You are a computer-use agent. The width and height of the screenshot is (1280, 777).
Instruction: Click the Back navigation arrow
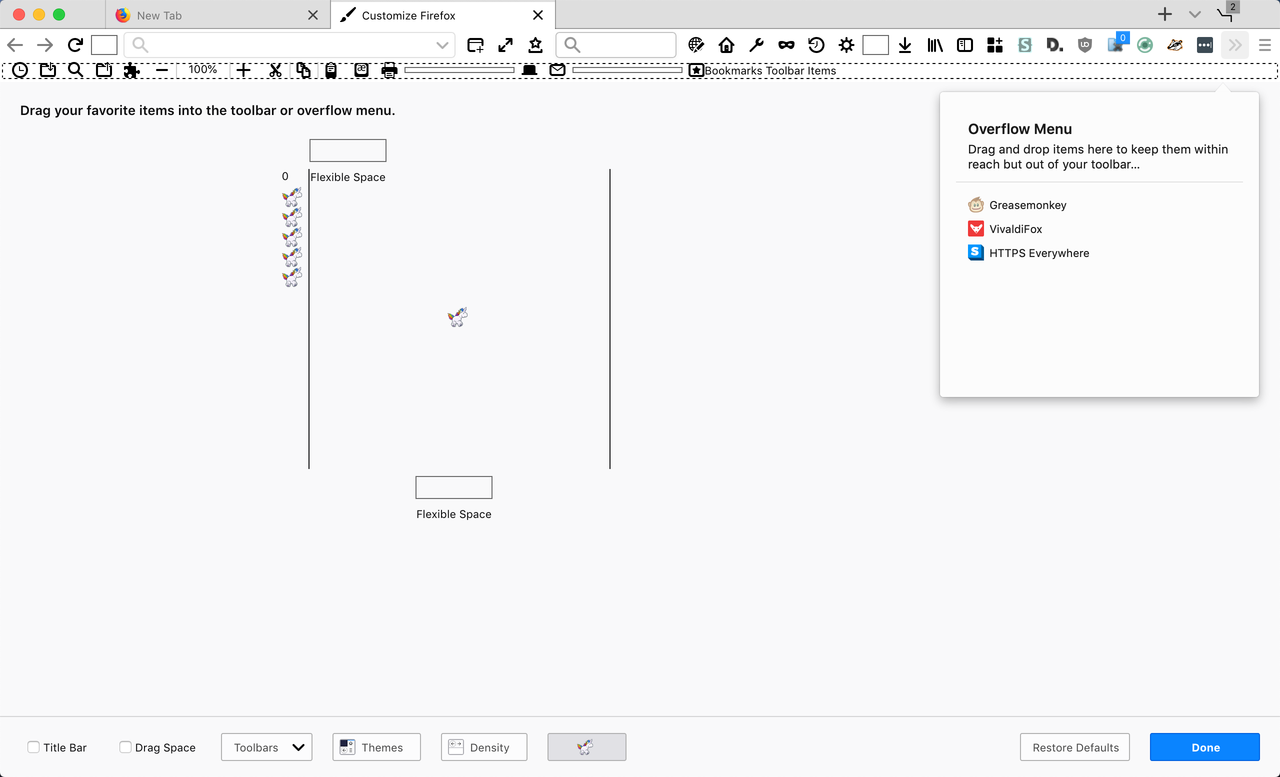tap(15, 45)
